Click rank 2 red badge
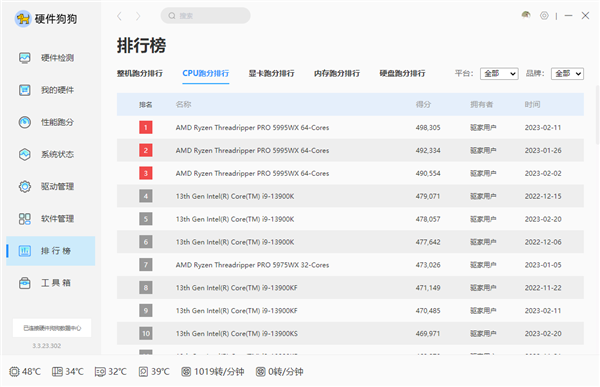The width and height of the screenshot is (600, 387). 146,150
